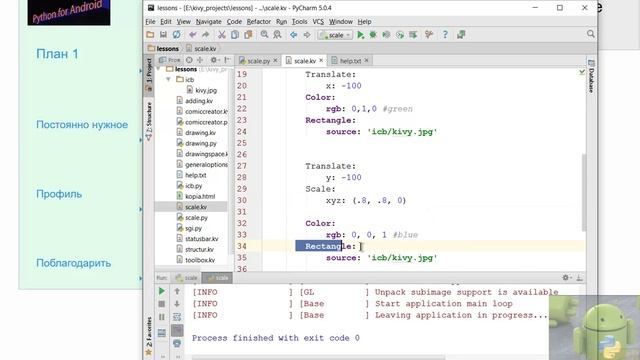The height and width of the screenshot is (360, 640).
Task: Rerun with Run panel green play
Action: point(162,291)
